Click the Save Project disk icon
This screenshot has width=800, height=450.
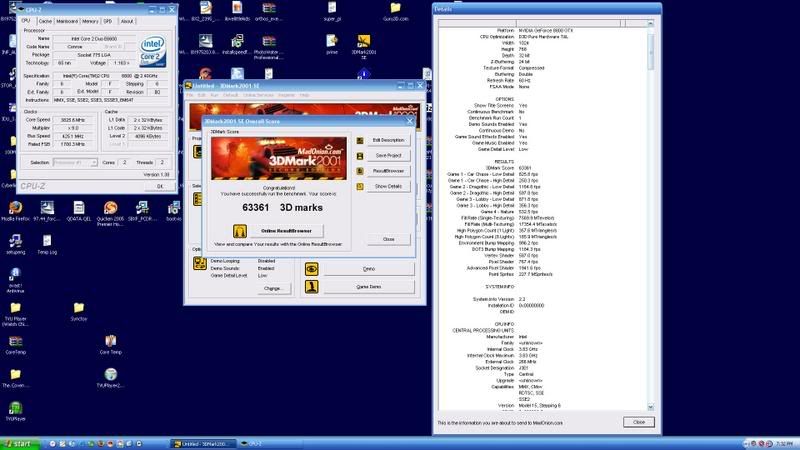click(360, 156)
